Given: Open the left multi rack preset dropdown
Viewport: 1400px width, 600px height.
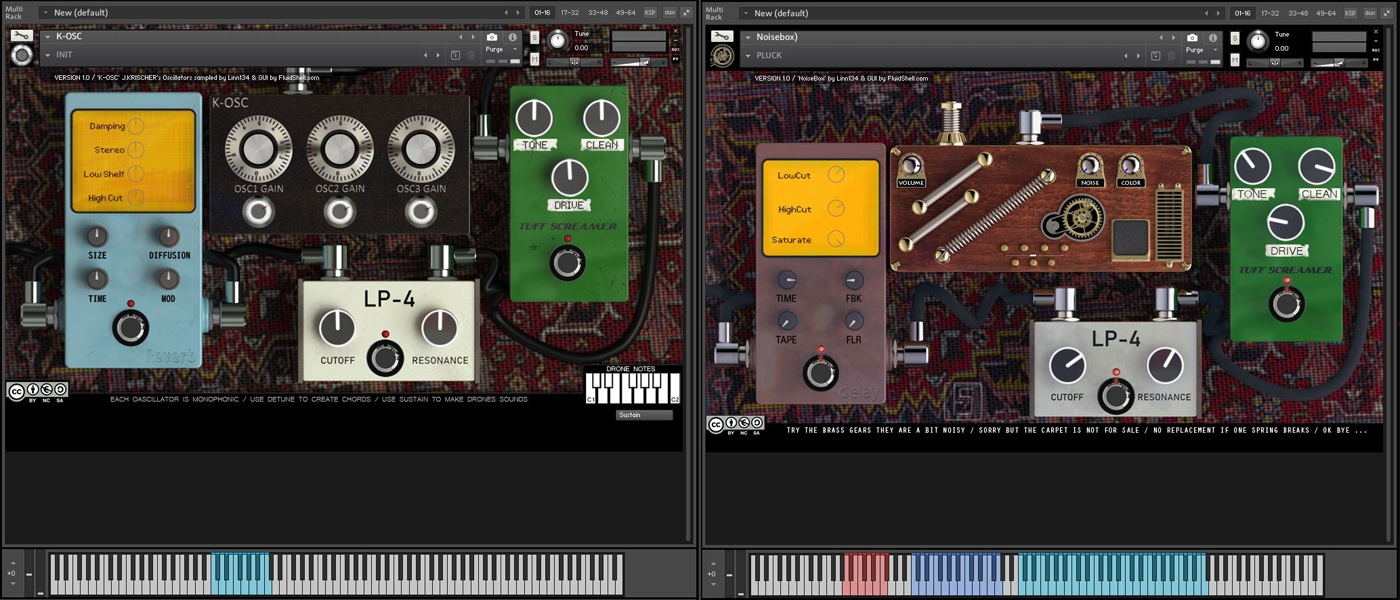Looking at the screenshot, I should 46,13.
